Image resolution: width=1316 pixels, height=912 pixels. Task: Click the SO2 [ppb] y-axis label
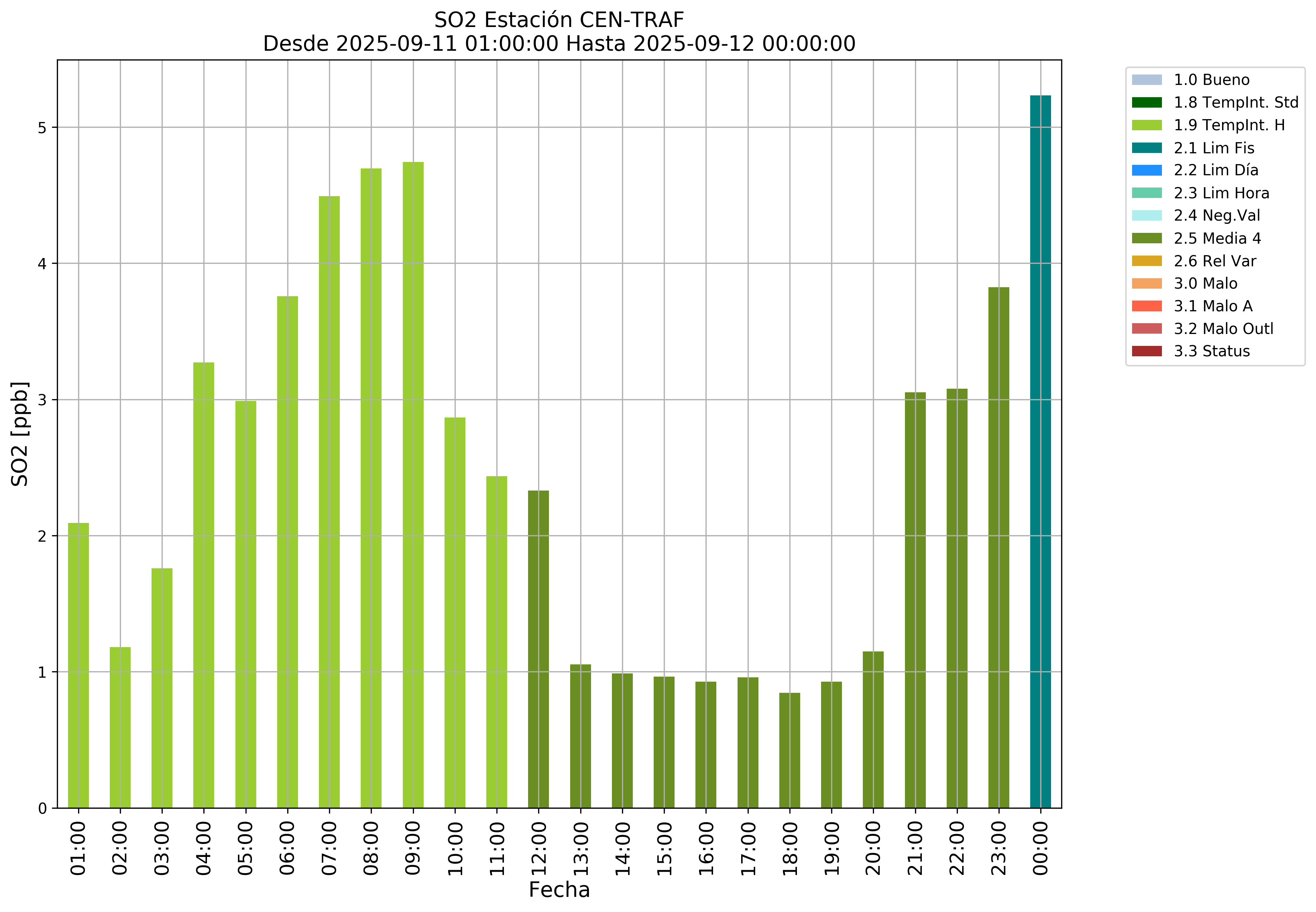pyautogui.click(x=20, y=434)
